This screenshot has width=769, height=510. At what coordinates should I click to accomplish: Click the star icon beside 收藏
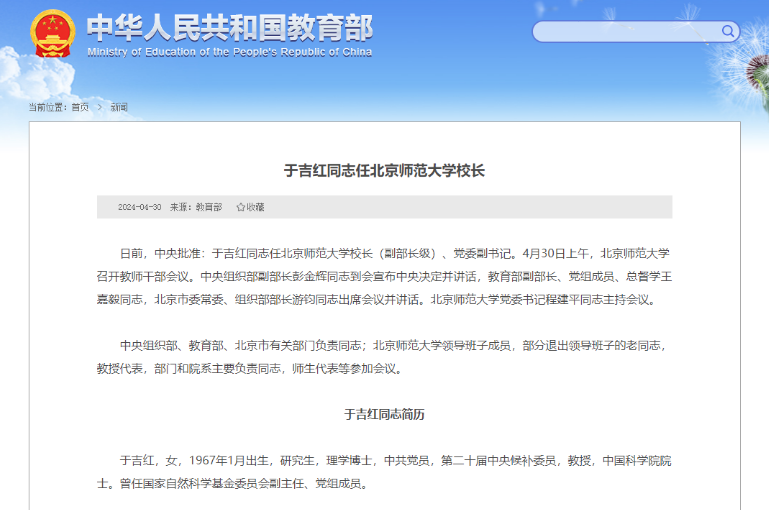(241, 207)
